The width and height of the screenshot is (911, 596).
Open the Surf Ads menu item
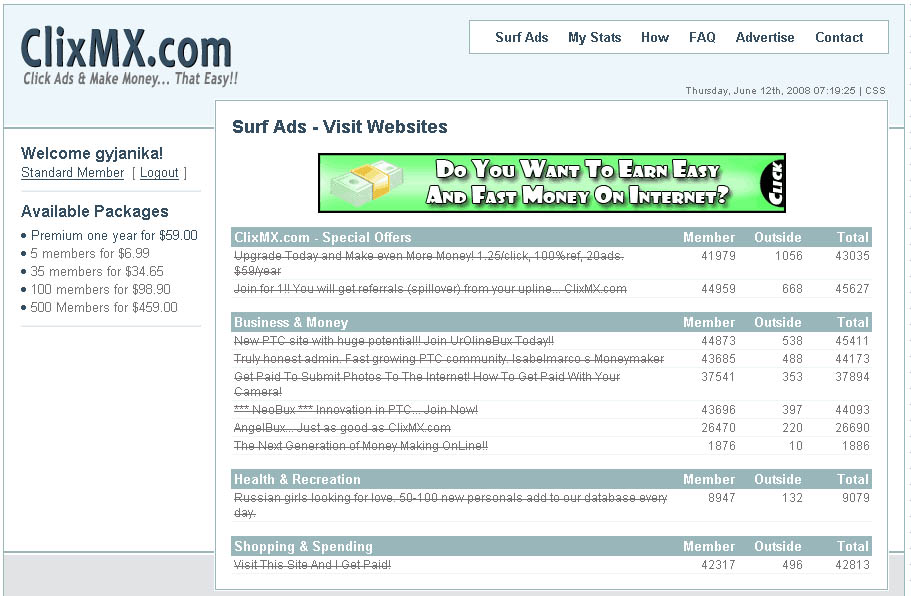521,37
